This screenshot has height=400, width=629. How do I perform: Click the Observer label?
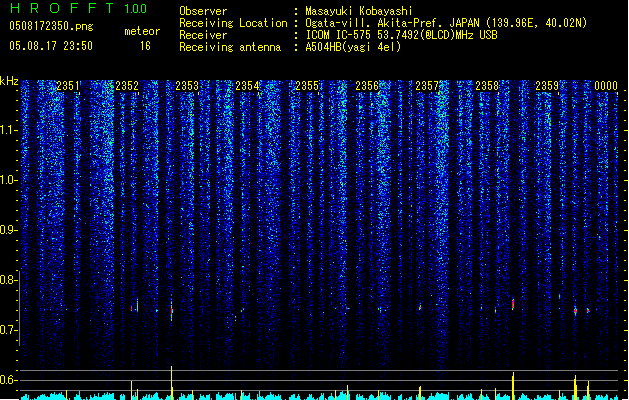coord(203,11)
